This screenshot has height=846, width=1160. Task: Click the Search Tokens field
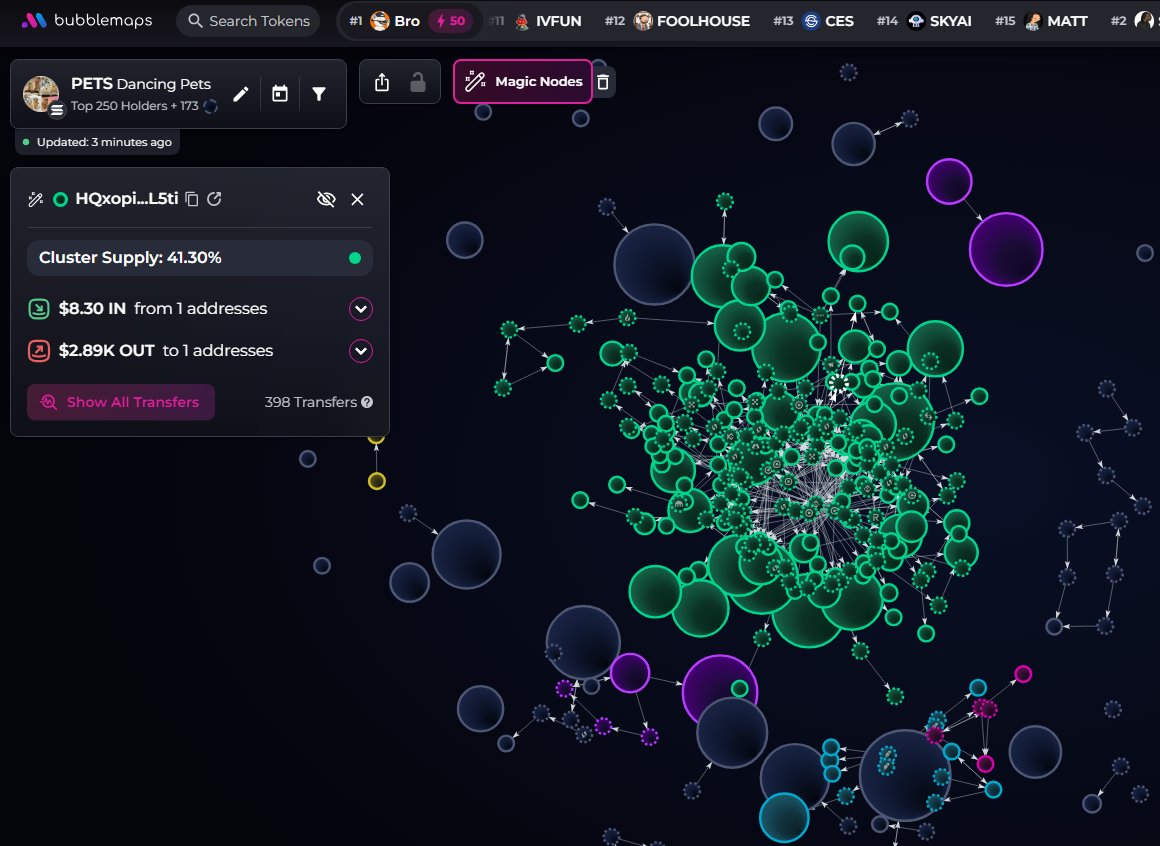tap(248, 21)
